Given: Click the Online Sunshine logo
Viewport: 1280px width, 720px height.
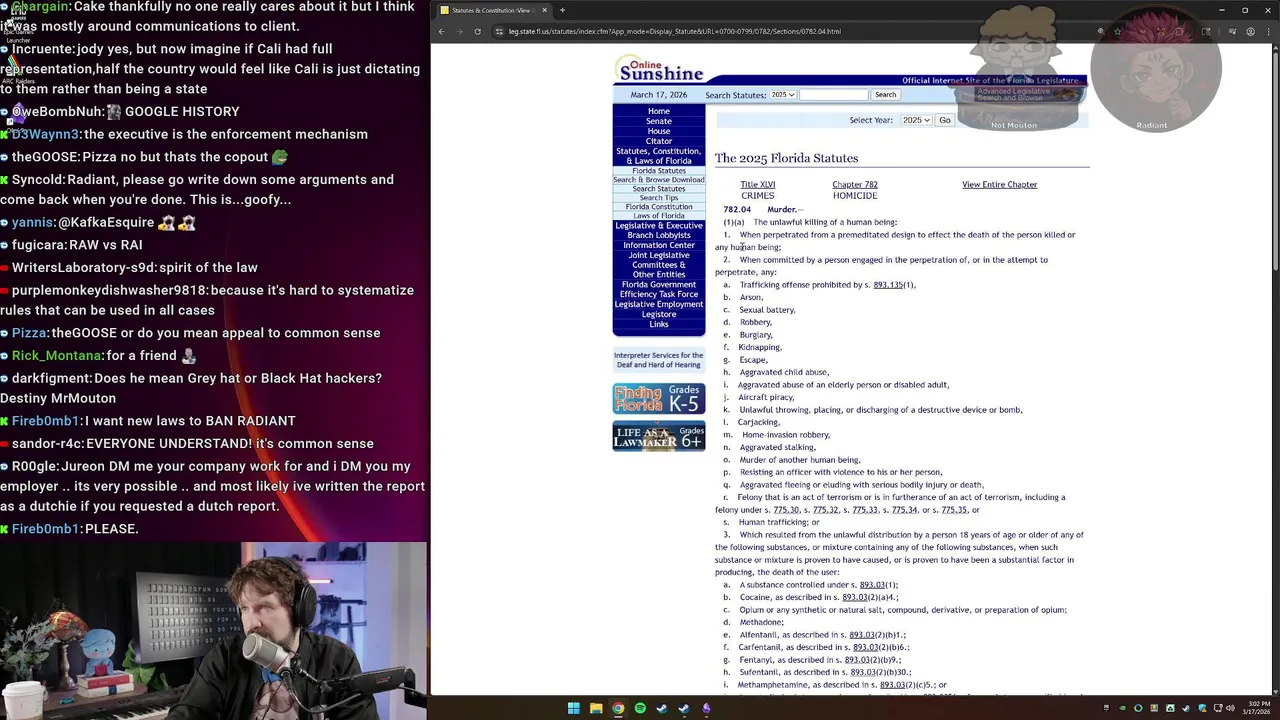Looking at the screenshot, I should point(660,69).
